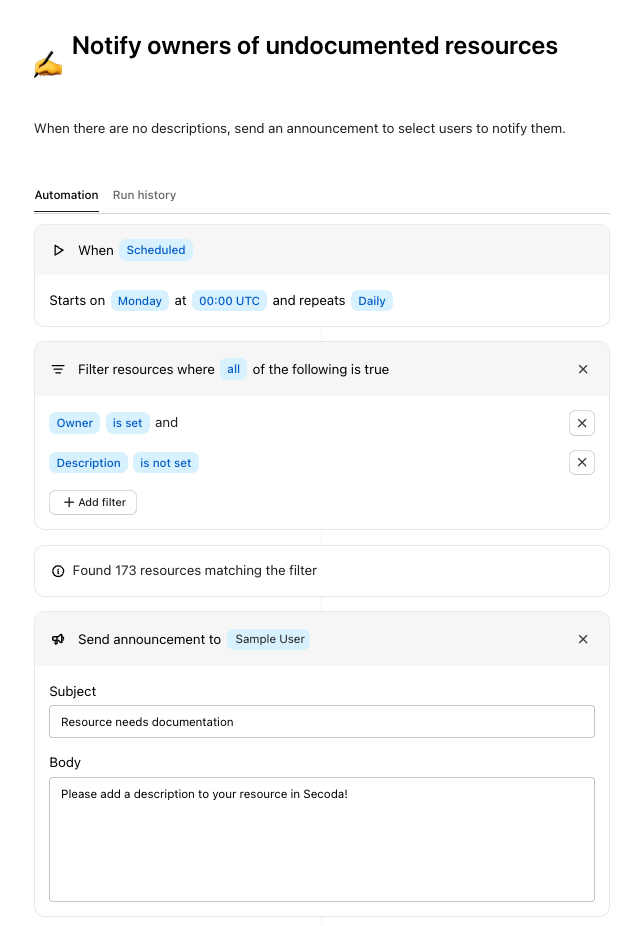The width and height of the screenshot is (629, 926).
Task: Click the info icon next to Found 173 resources
Action: [58, 571]
